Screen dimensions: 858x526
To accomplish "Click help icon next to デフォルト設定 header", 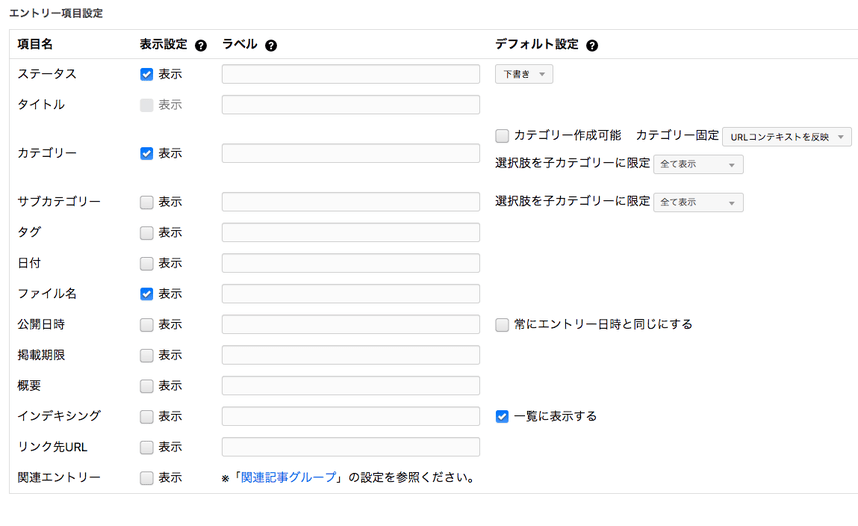I will [592, 46].
